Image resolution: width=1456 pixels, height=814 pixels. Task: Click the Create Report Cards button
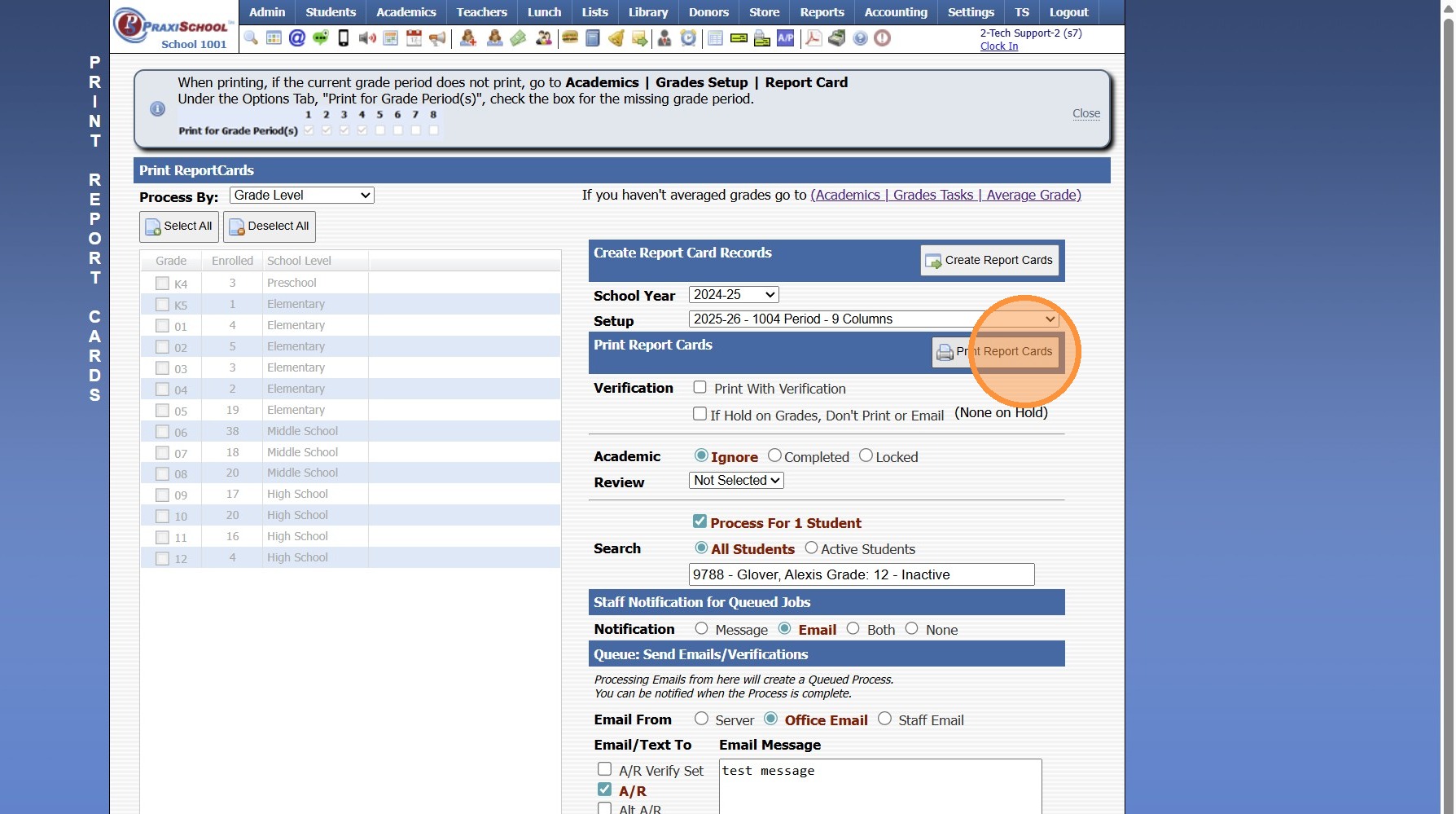[x=989, y=261]
